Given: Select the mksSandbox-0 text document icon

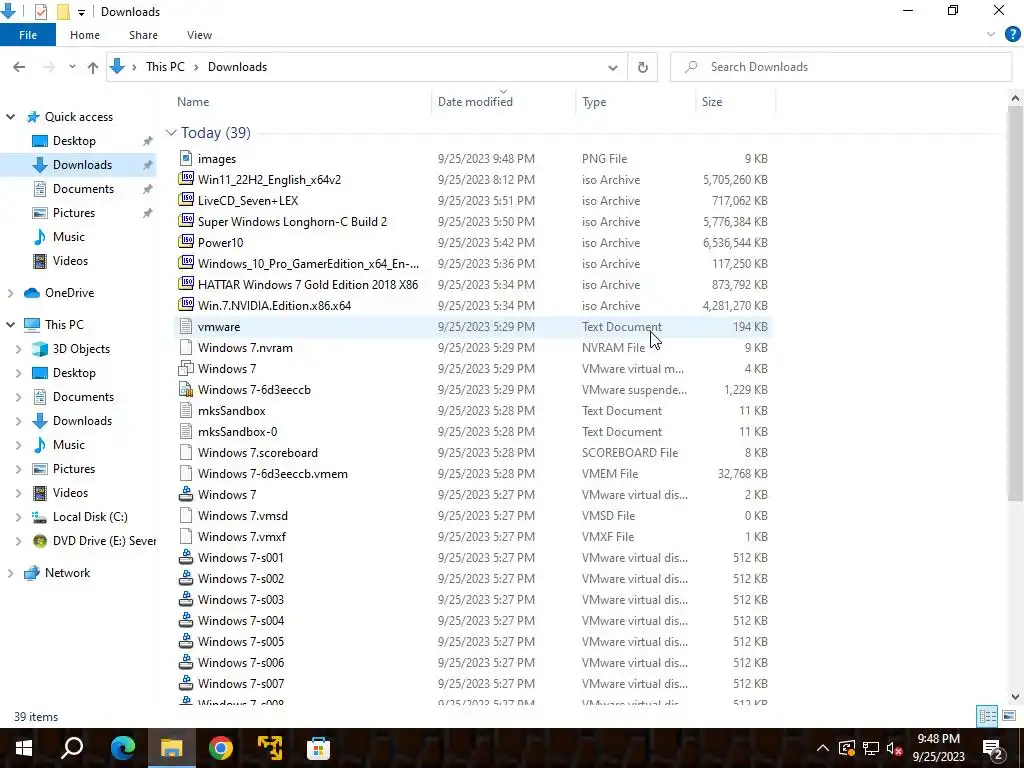Looking at the screenshot, I should click(x=186, y=431).
